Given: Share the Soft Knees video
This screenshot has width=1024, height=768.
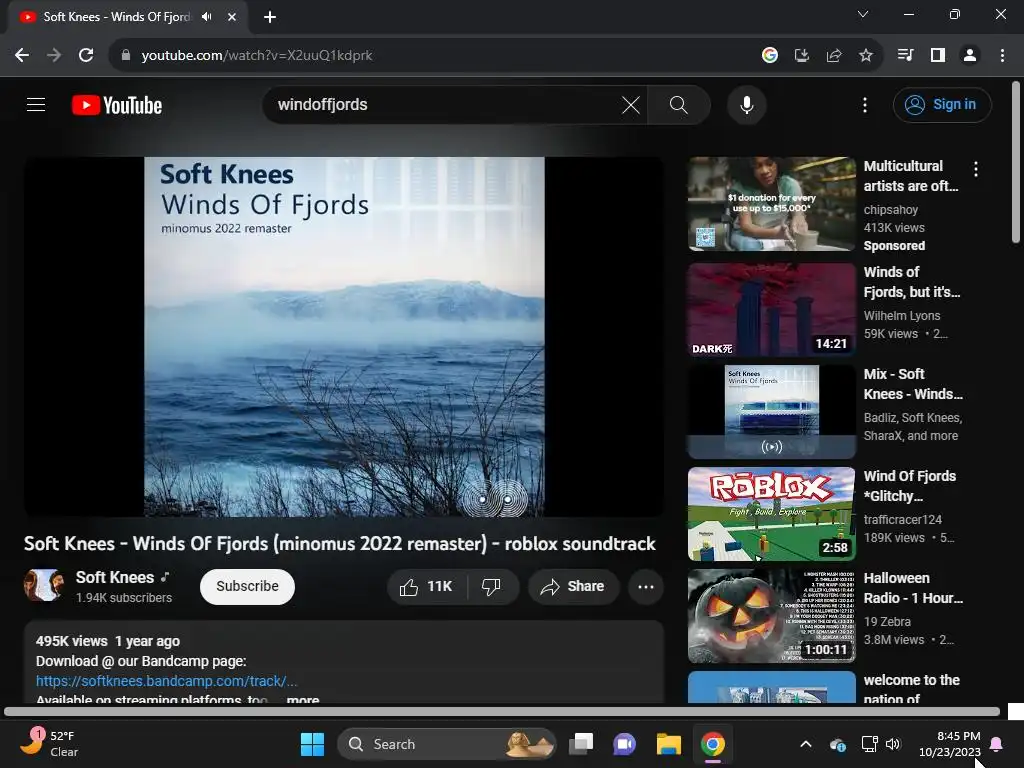Looking at the screenshot, I should point(573,586).
